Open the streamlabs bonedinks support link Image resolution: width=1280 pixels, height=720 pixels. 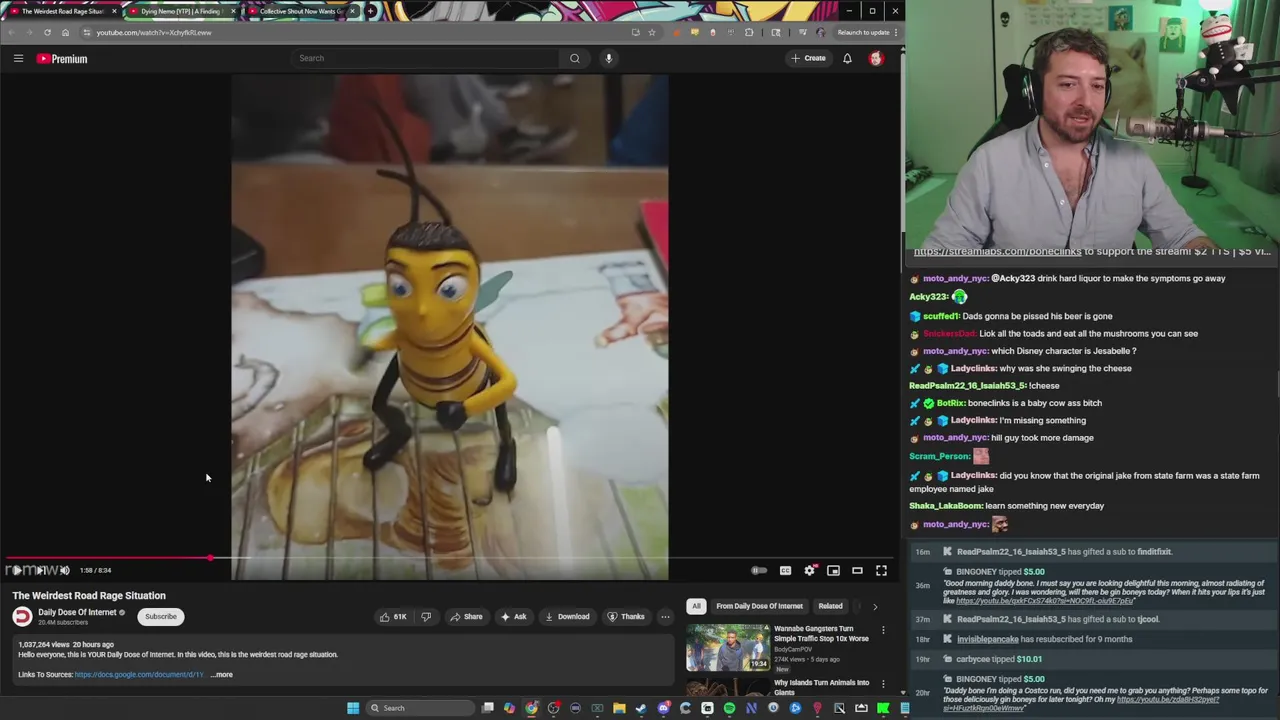point(997,252)
